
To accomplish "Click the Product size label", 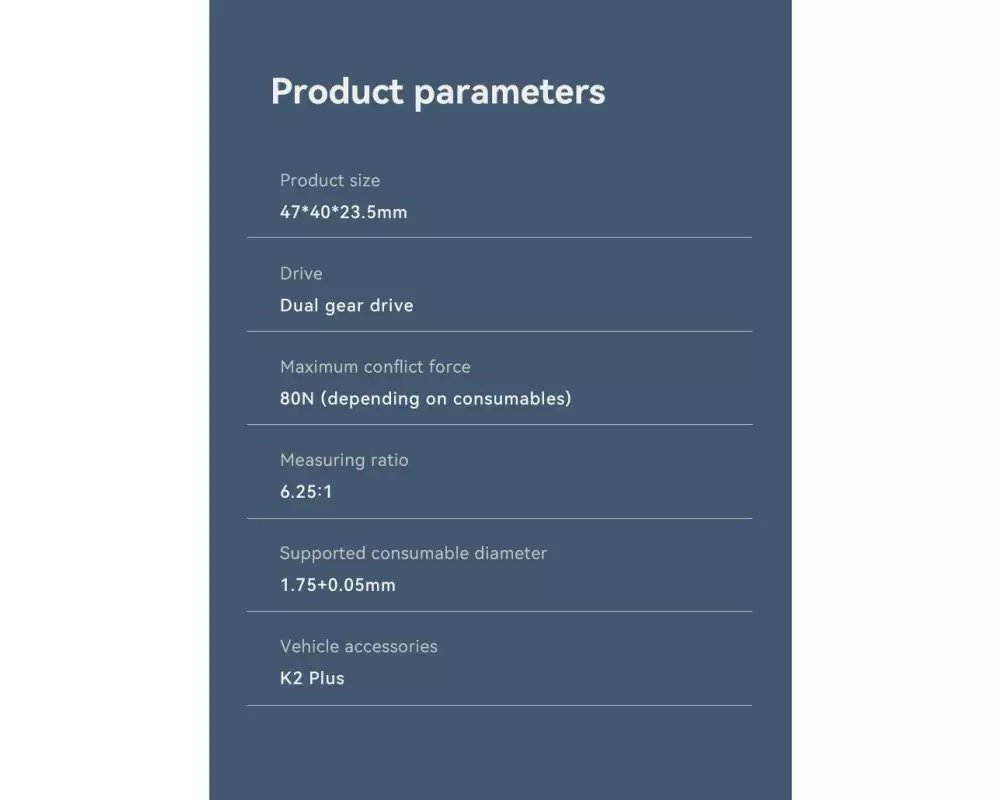I will coord(330,181).
